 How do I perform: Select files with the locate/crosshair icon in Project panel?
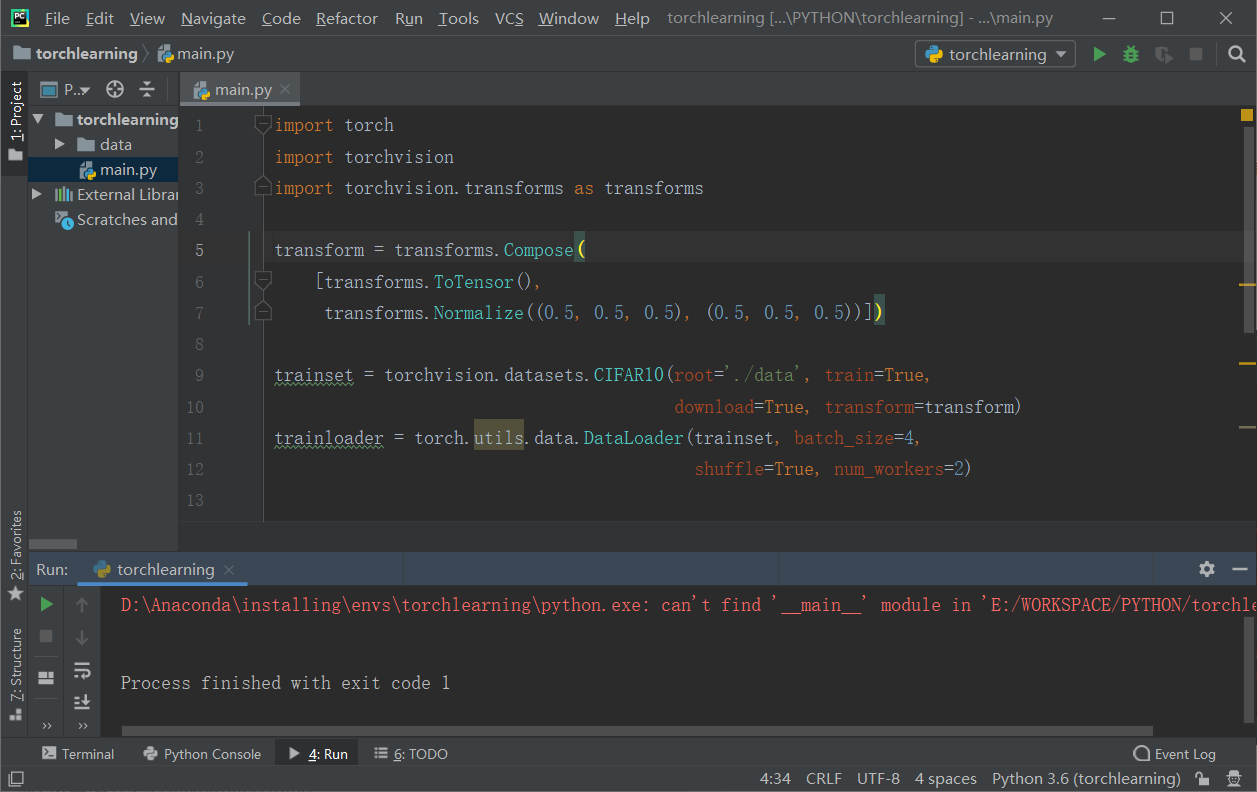click(x=114, y=89)
